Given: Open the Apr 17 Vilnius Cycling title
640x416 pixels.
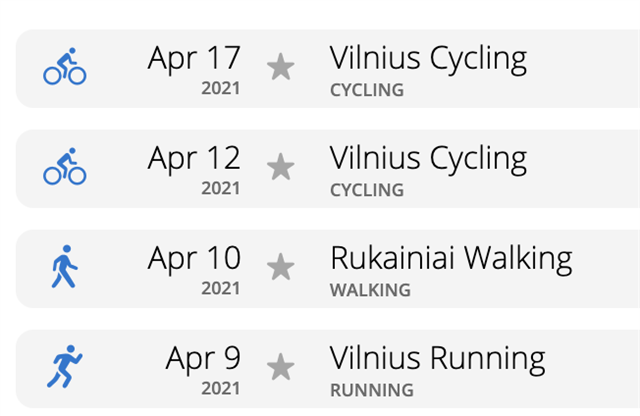Looking at the screenshot, I should click(x=428, y=60).
